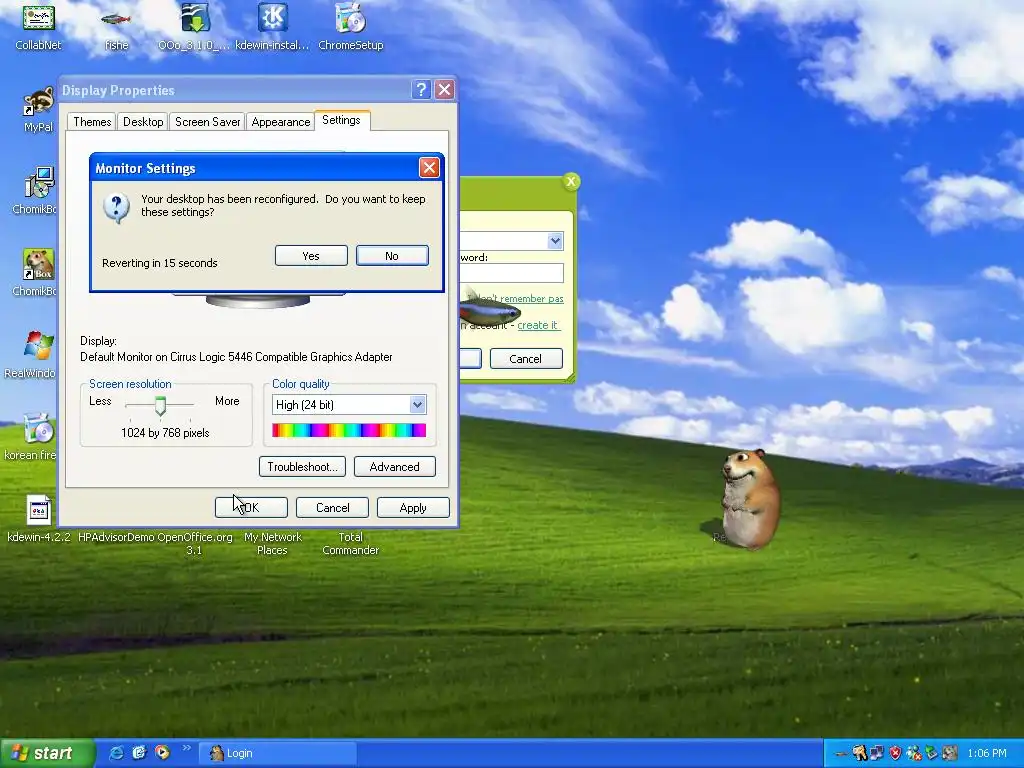Click the Windows Messenger tray icon

(914, 754)
